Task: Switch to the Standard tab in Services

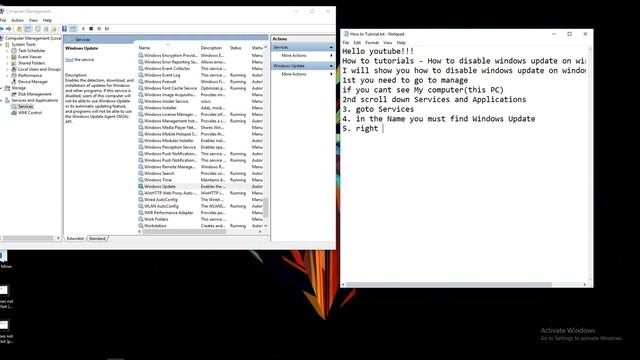Action: 97,238
